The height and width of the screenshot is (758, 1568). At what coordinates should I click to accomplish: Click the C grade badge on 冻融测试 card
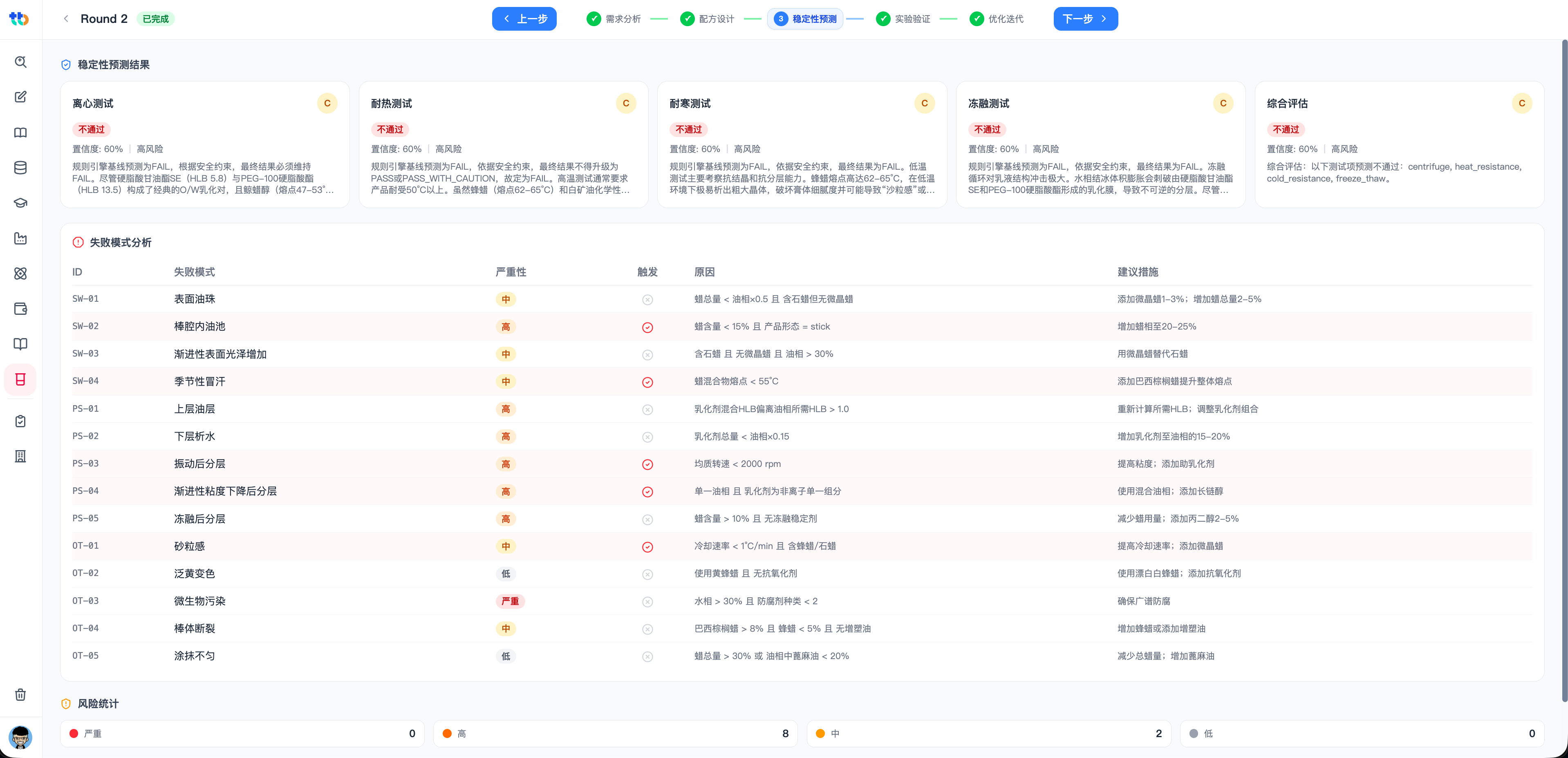point(1223,103)
